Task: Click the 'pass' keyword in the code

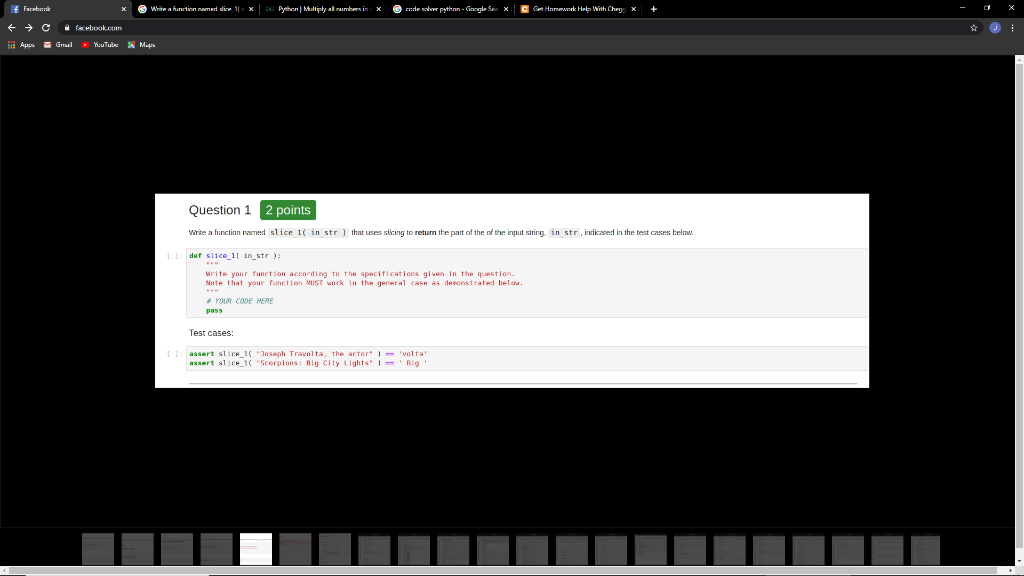Action: click(x=214, y=310)
